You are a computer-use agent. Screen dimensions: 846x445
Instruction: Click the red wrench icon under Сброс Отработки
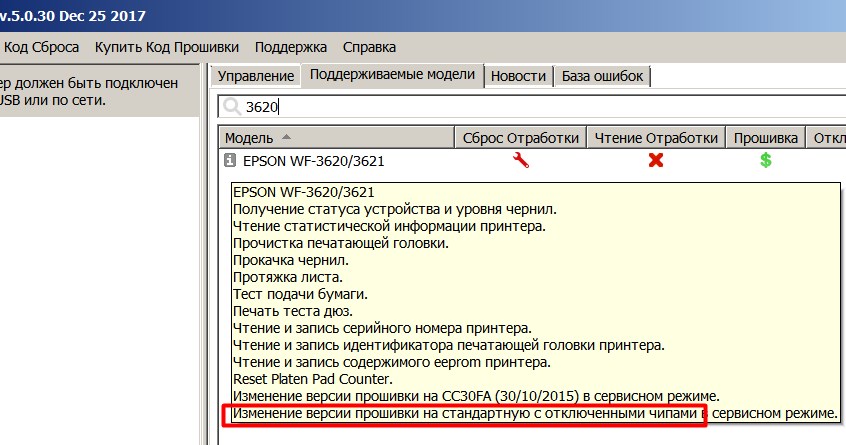pos(521,160)
